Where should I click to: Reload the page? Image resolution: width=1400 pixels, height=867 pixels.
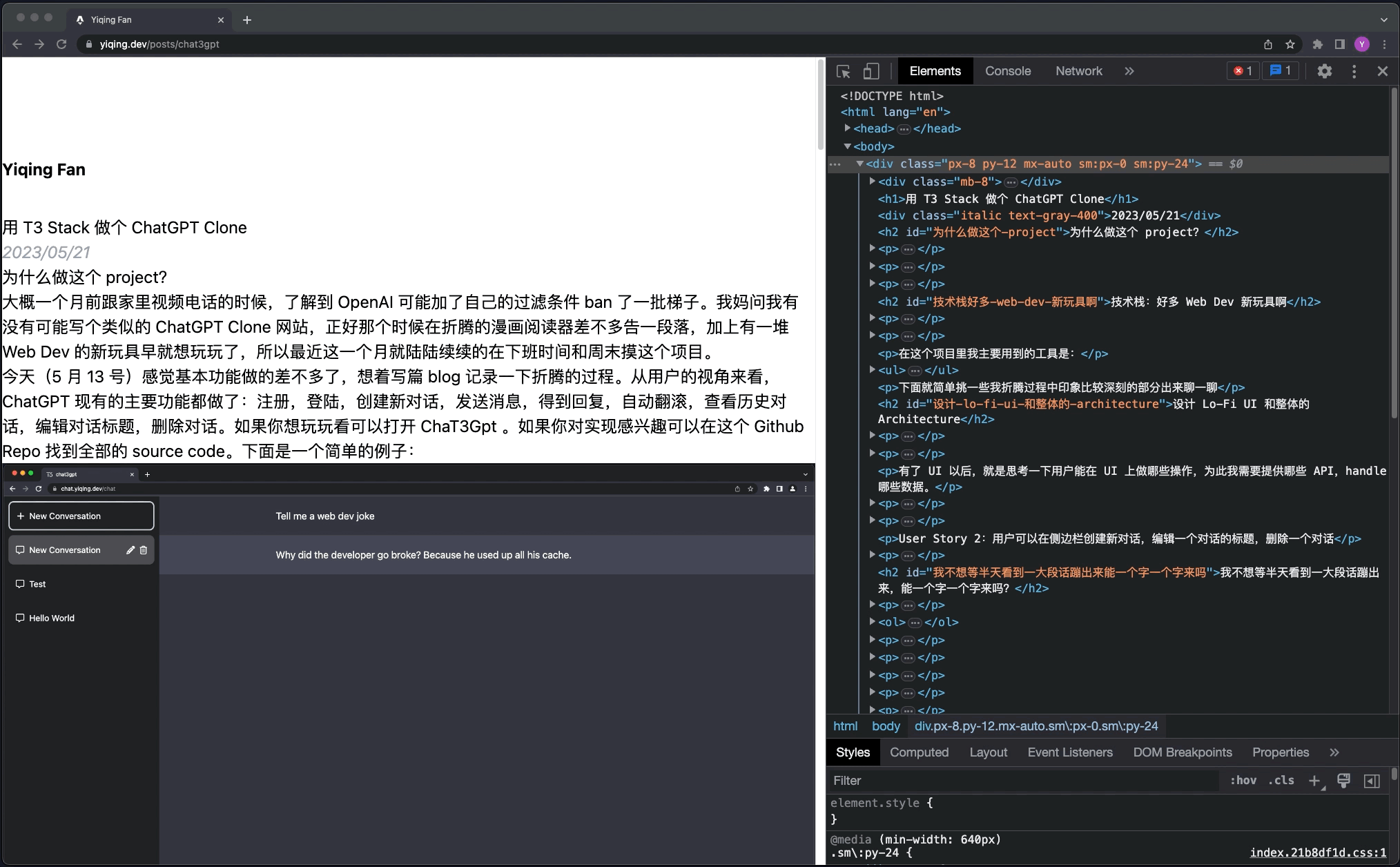point(61,44)
